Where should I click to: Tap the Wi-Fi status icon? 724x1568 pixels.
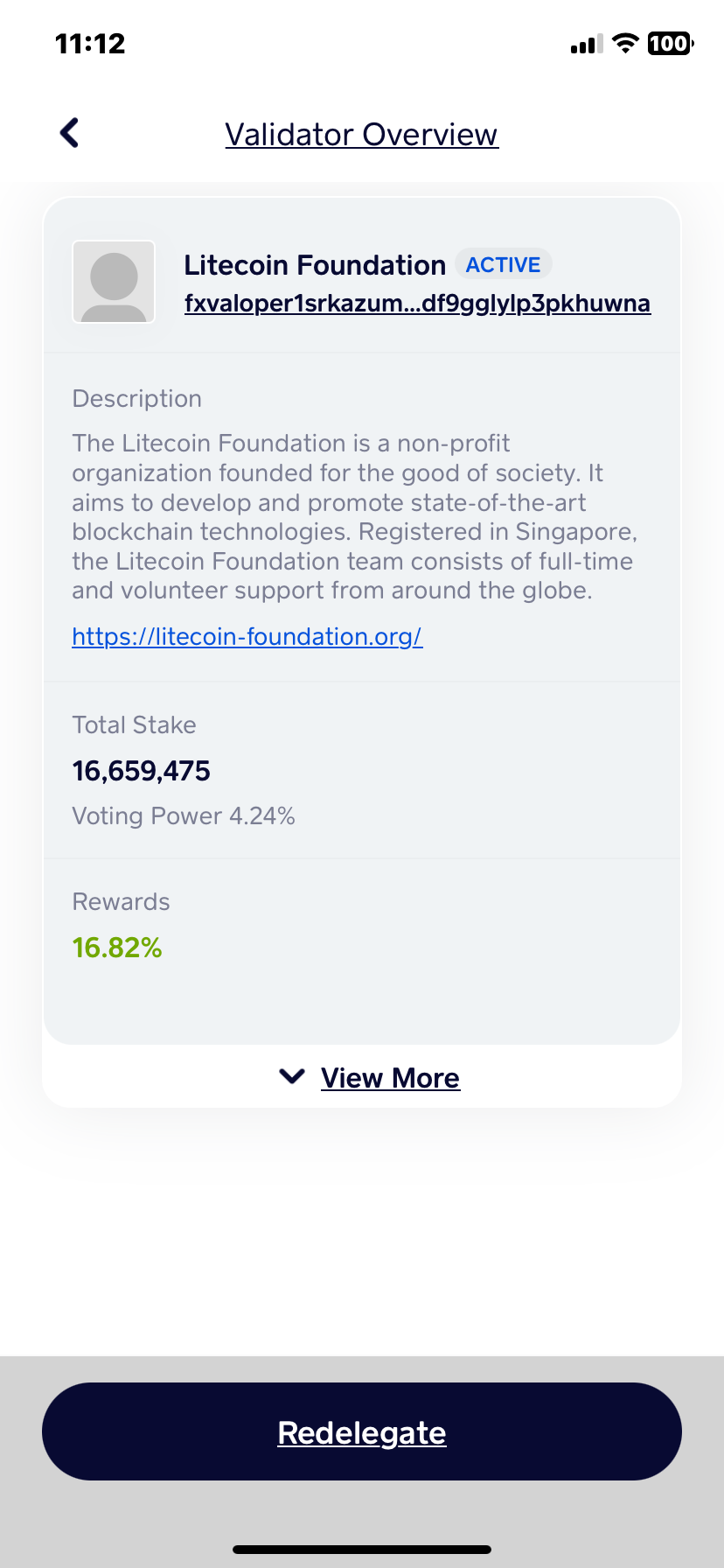pyautogui.click(x=625, y=43)
